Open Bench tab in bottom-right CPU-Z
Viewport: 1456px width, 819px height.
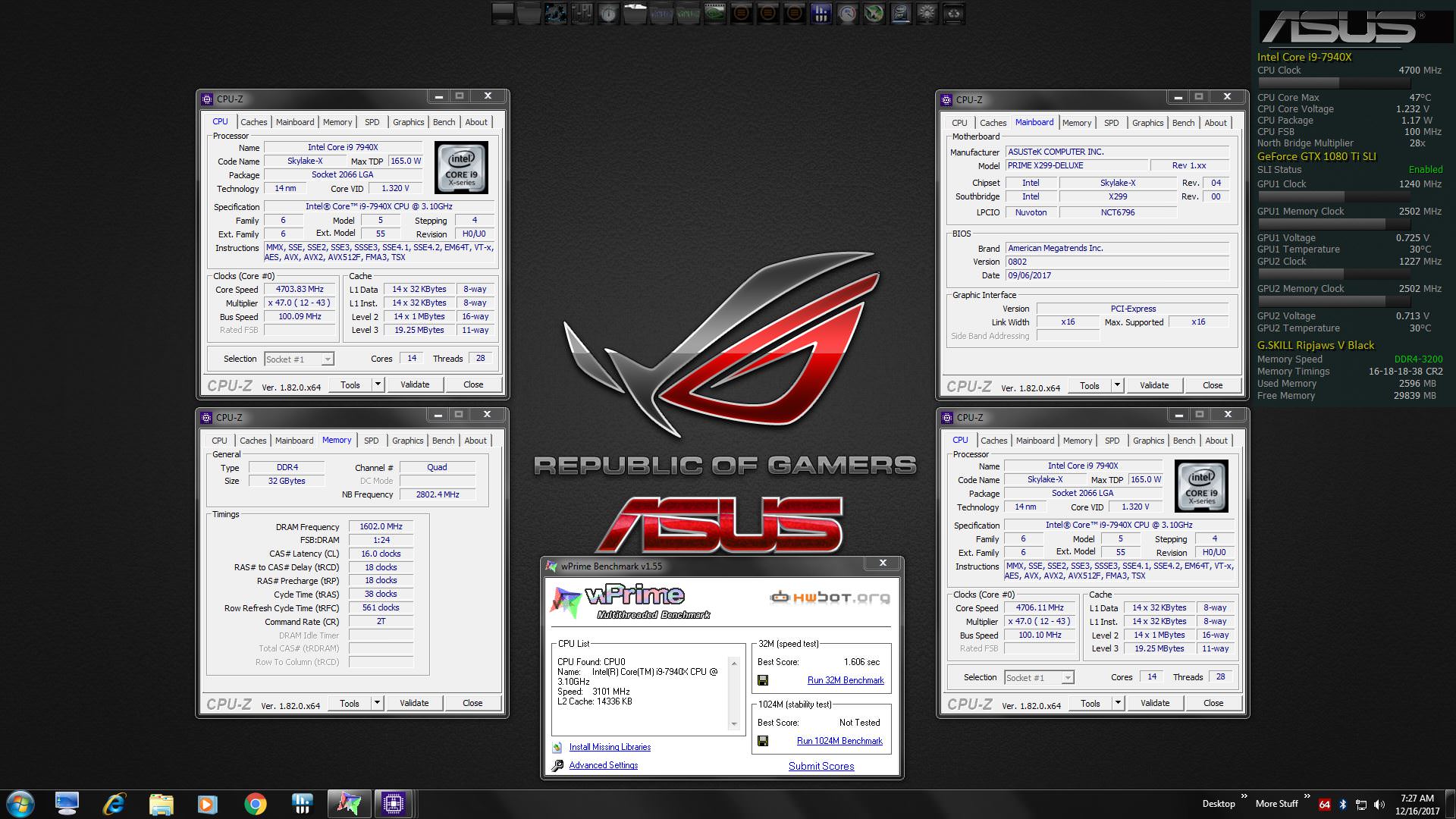click(1184, 441)
